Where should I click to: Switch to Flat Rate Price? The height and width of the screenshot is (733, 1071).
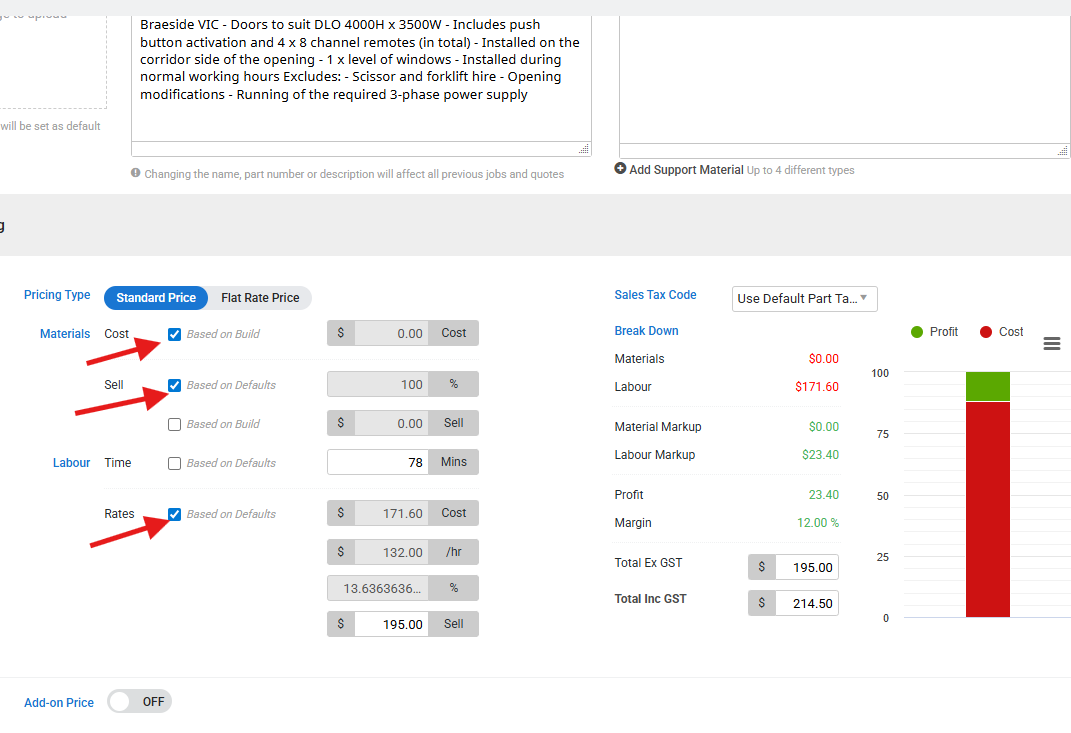point(260,298)
